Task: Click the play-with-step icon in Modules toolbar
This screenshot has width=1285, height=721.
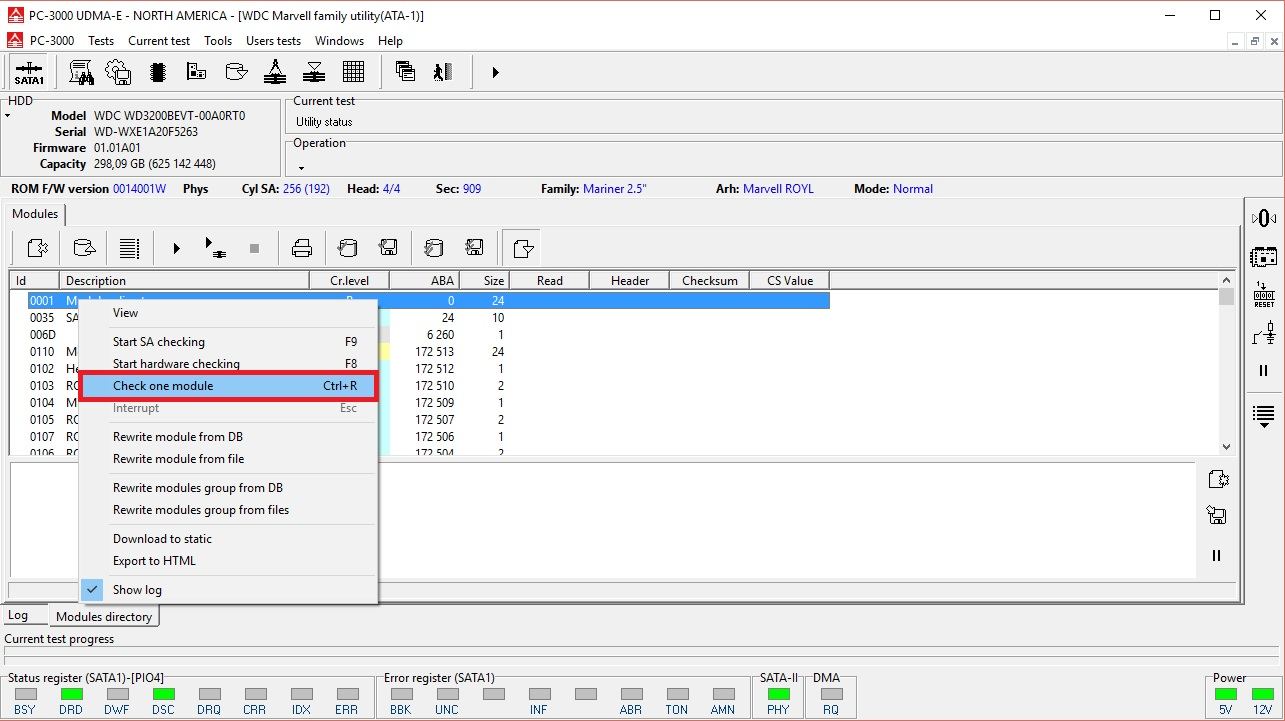Action: click(x=214, y=248)
